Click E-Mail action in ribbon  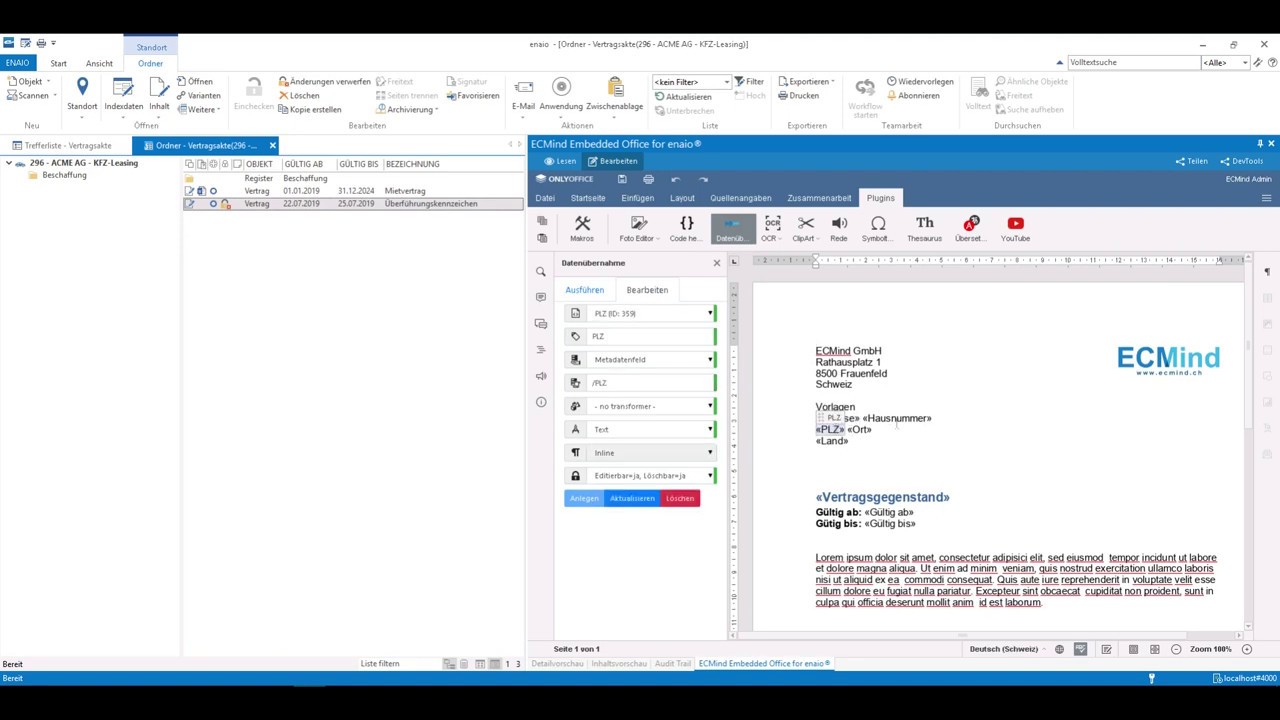point(523,94)
